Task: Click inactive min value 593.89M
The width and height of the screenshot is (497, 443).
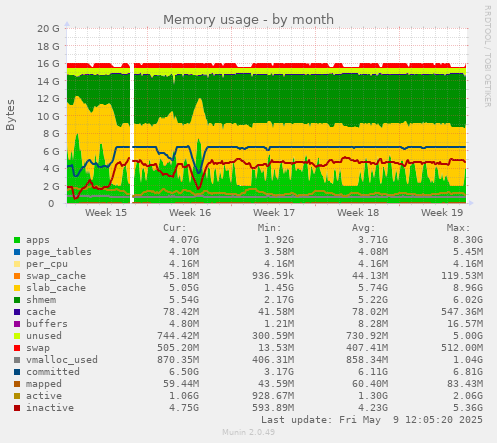Action: coord(273,408)
